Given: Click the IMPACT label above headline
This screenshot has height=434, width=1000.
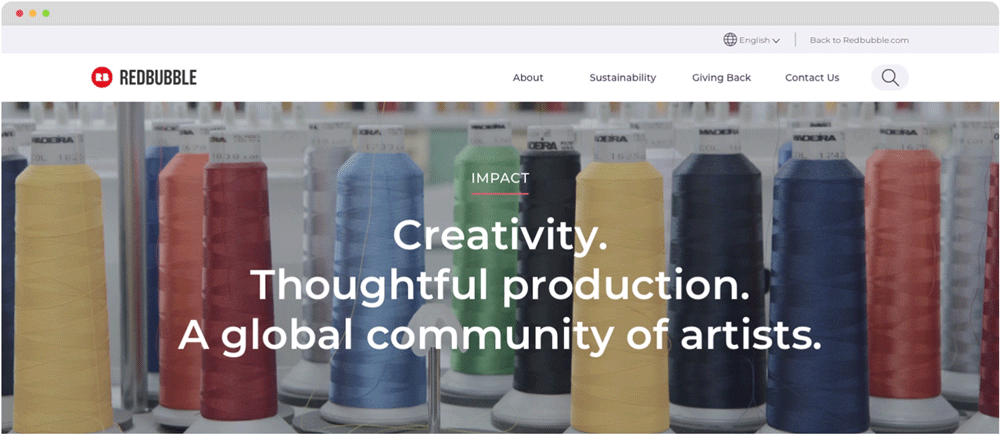Looking at the screenshot, I should (500, 179).
